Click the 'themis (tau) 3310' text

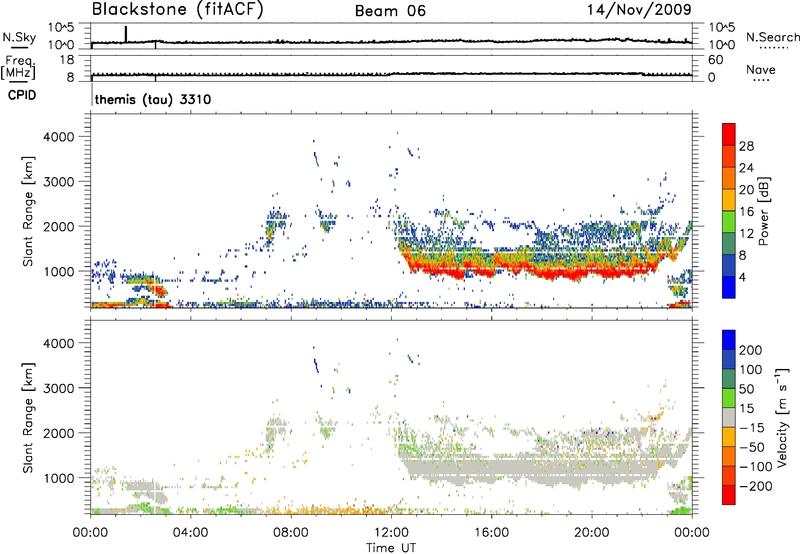coord(153,99)
